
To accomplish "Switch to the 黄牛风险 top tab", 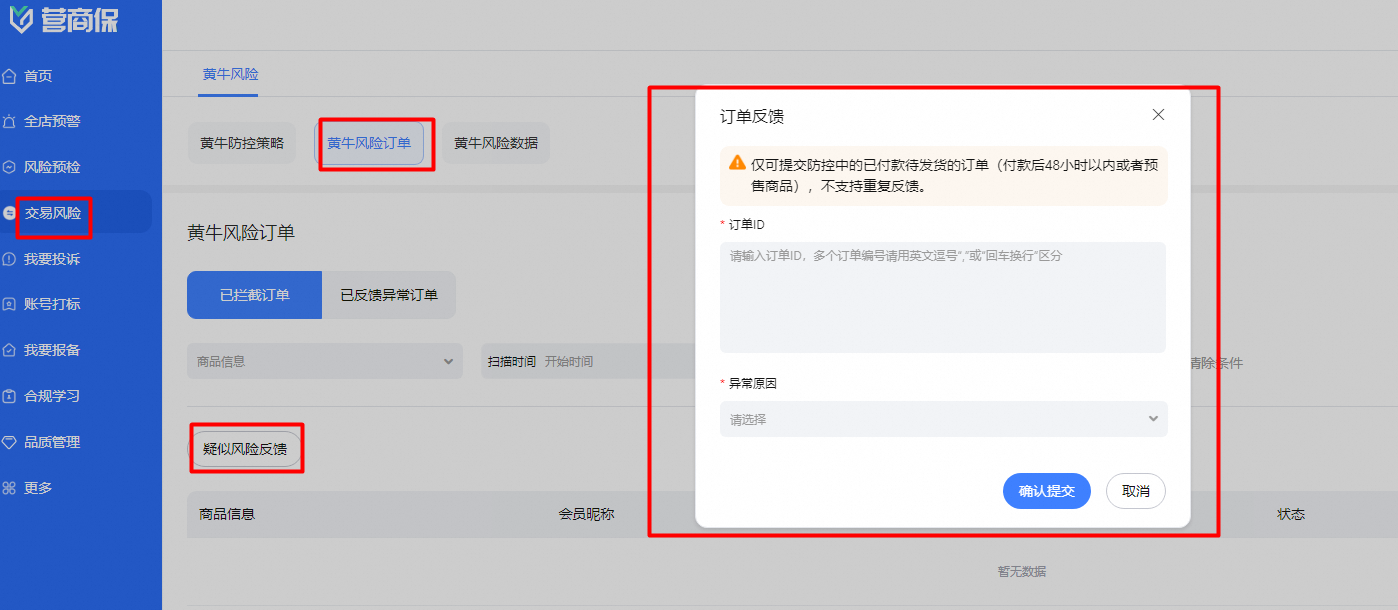I will [x=230, y=74].
